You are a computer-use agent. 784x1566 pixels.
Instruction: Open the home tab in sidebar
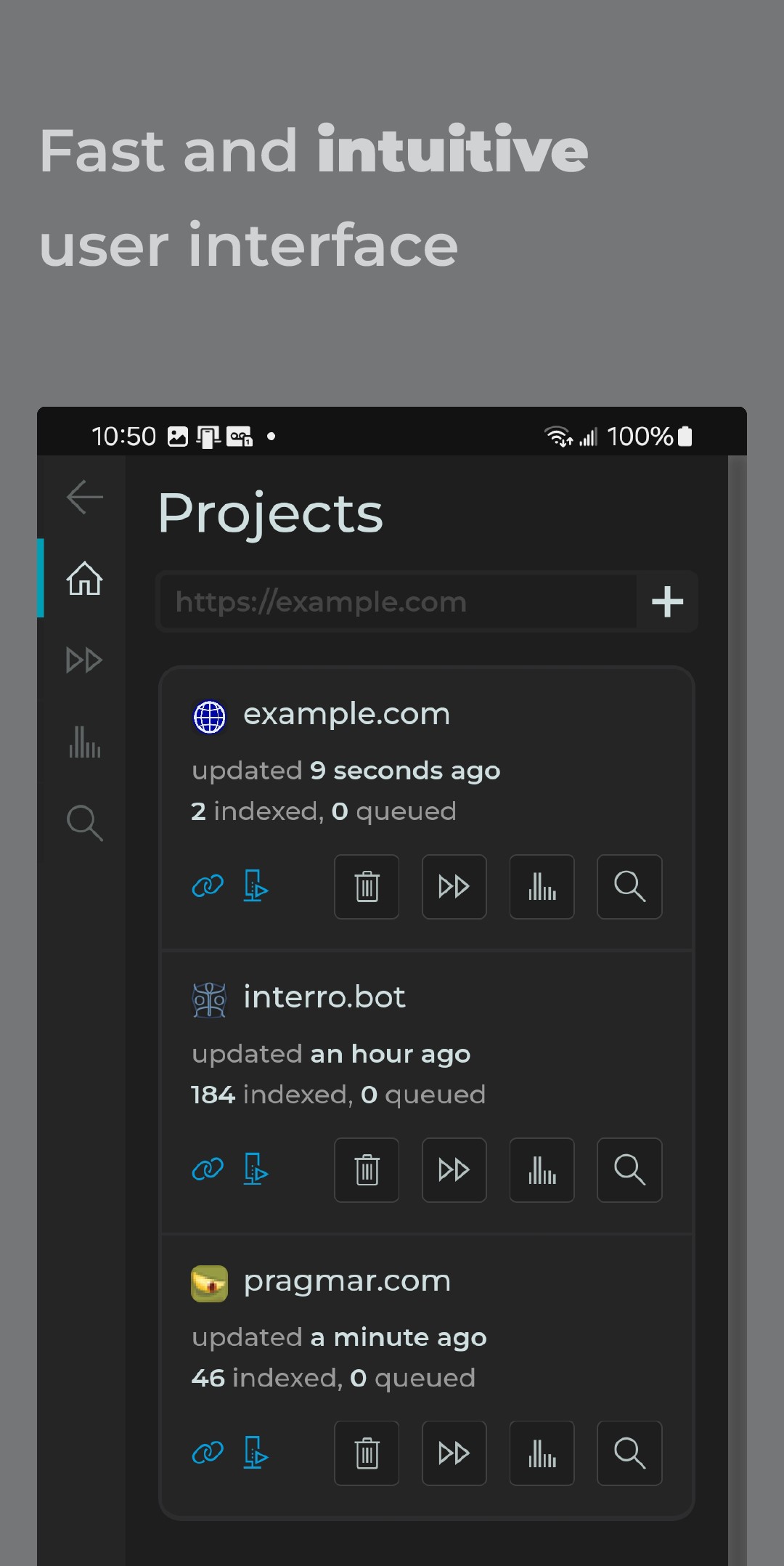click(84, 579)
